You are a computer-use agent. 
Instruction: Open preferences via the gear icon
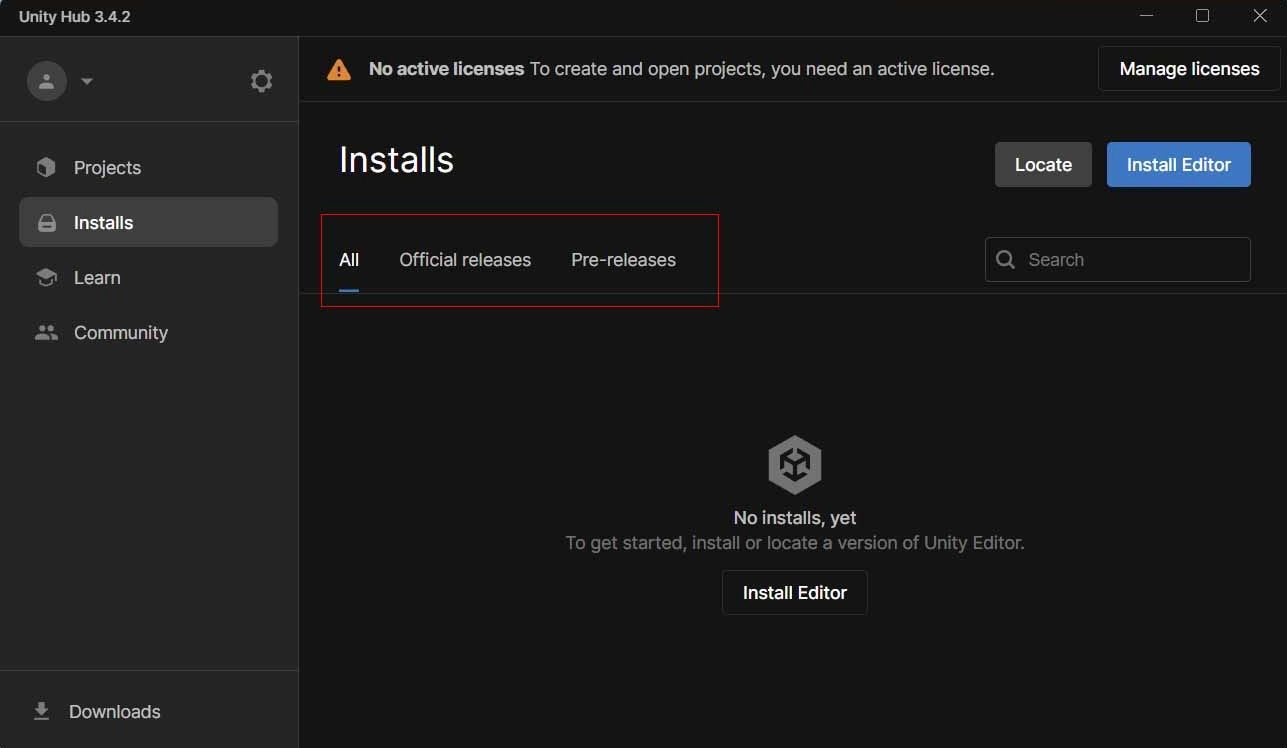pyautogui.click(x=261, y=81)
